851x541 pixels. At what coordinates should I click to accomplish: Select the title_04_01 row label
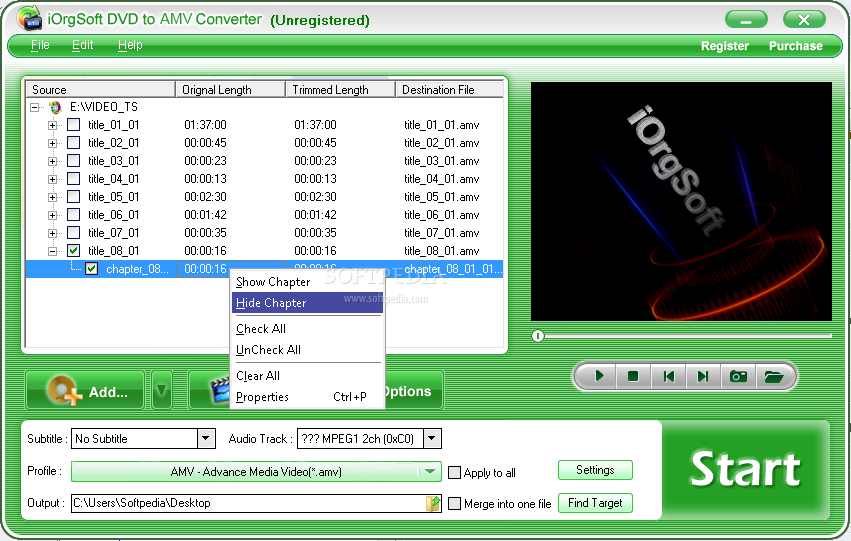(113, 179)
